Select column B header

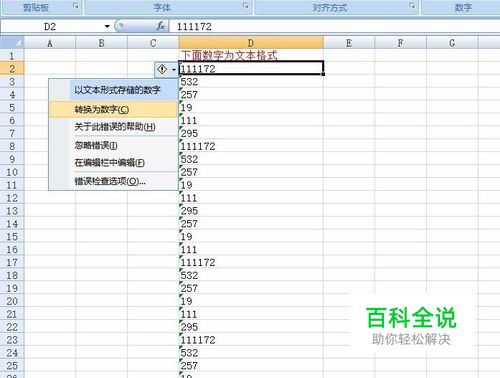coord(101,43)
